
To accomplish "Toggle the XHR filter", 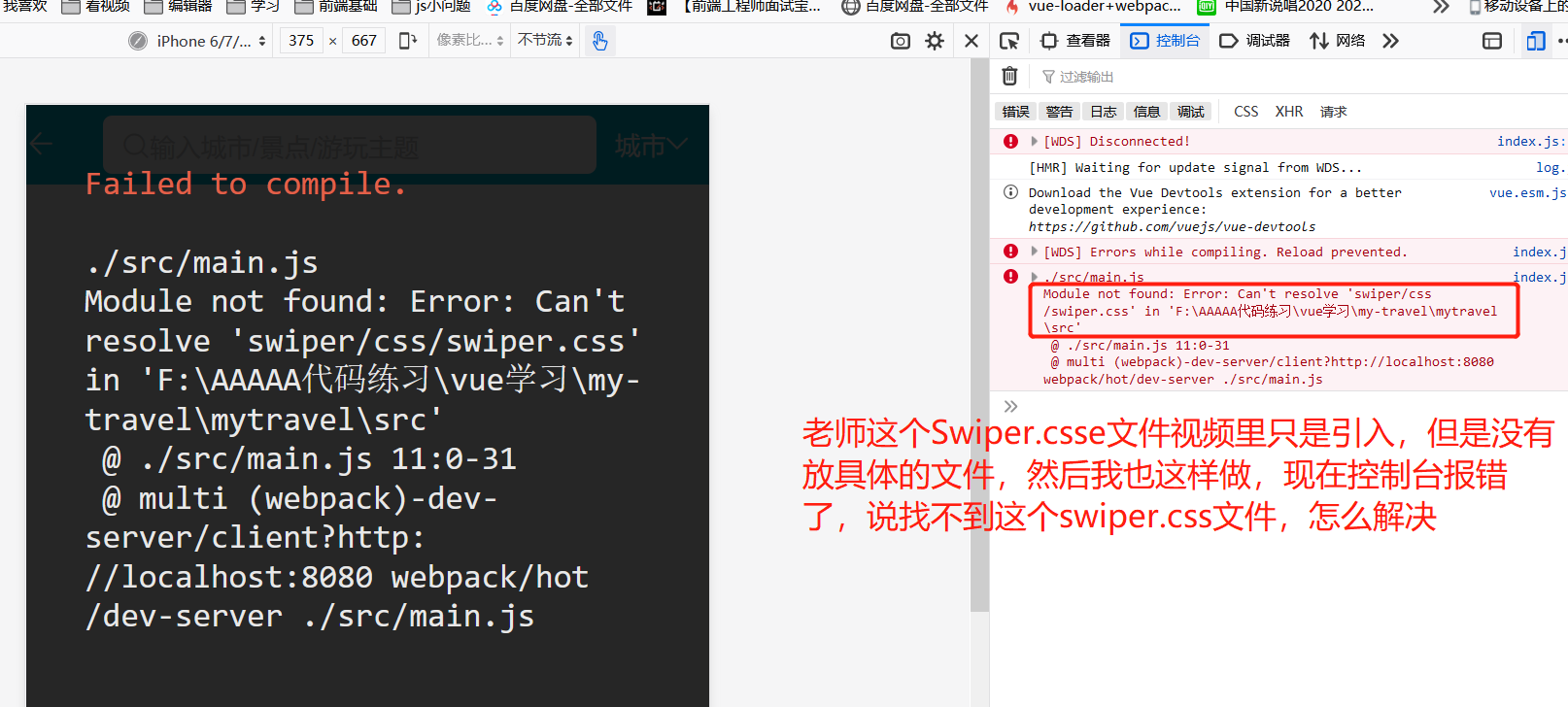I will pyautogui.click(x=1289, y=112).
